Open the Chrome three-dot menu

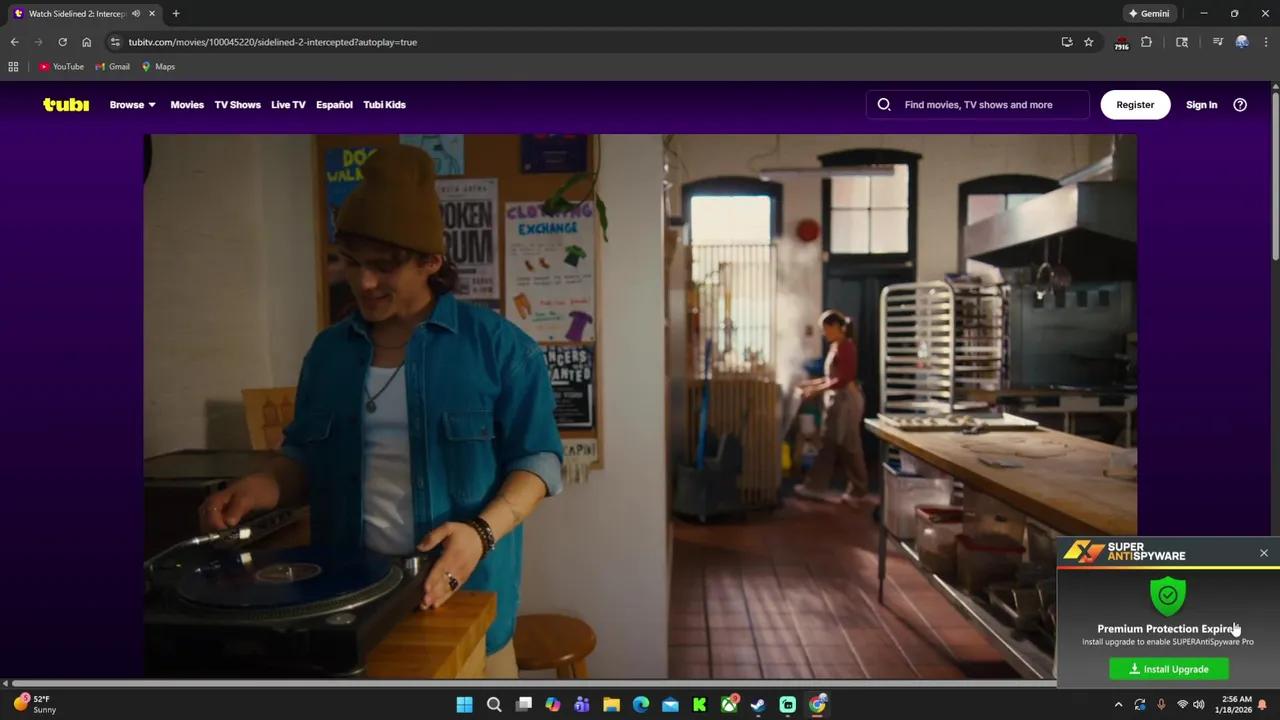click(1266, 42)
